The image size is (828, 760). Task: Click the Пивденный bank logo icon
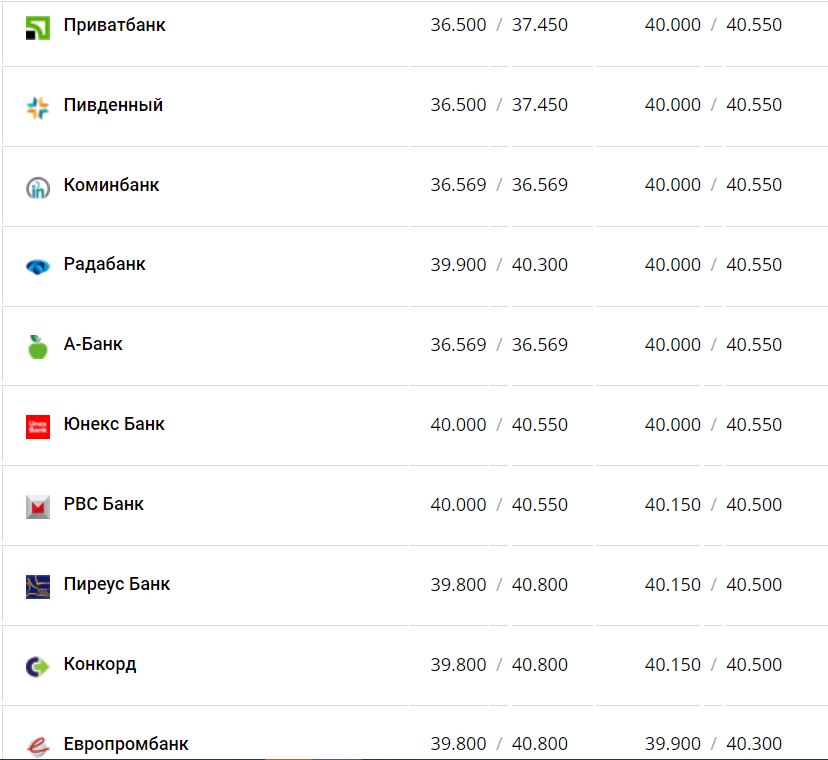(38, 107)
